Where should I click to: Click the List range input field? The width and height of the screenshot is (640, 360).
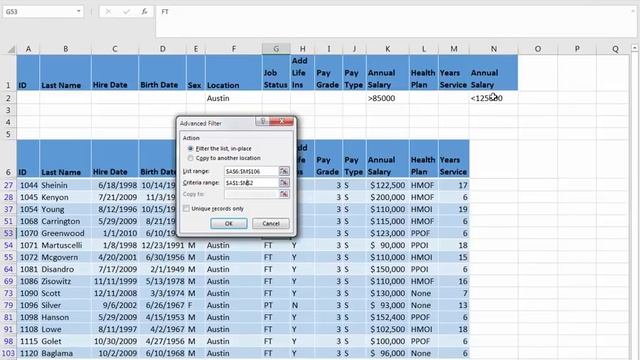click(x=251, y=171)
